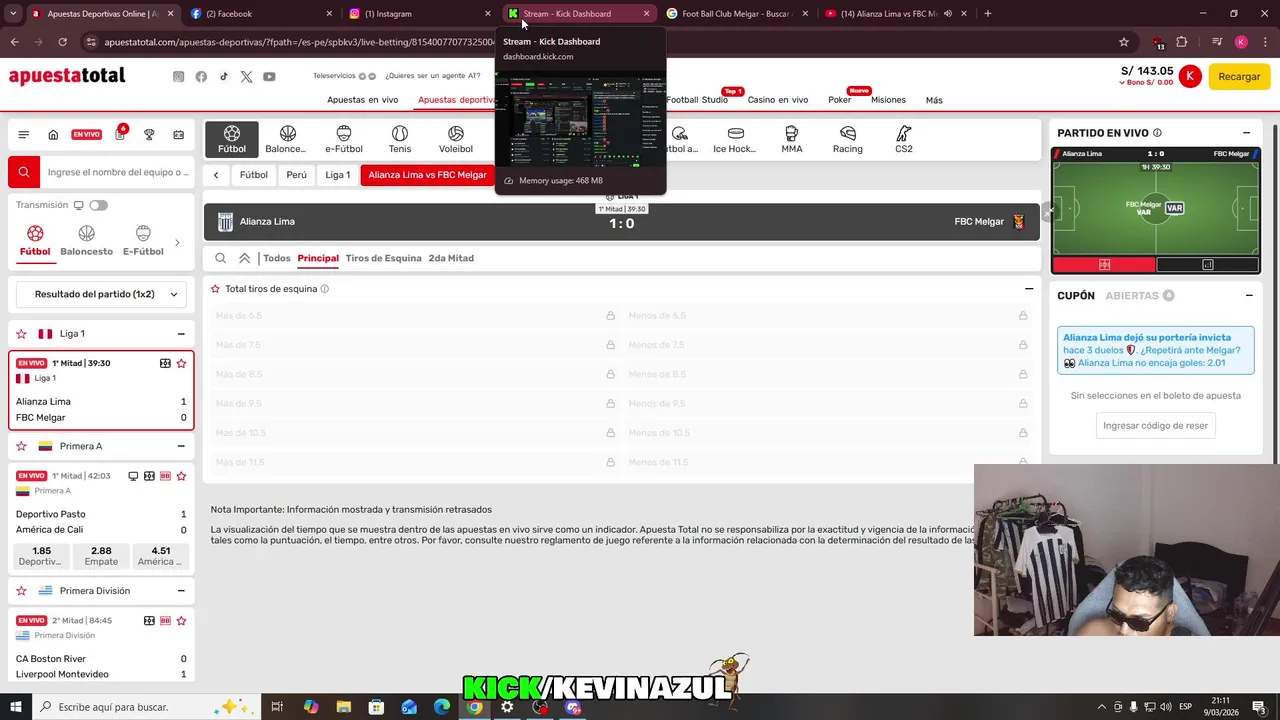This screenshot has width=1280, height=720.
Task: Open live stream icon on Deportivo Pasto match
Action: [133, 476]
